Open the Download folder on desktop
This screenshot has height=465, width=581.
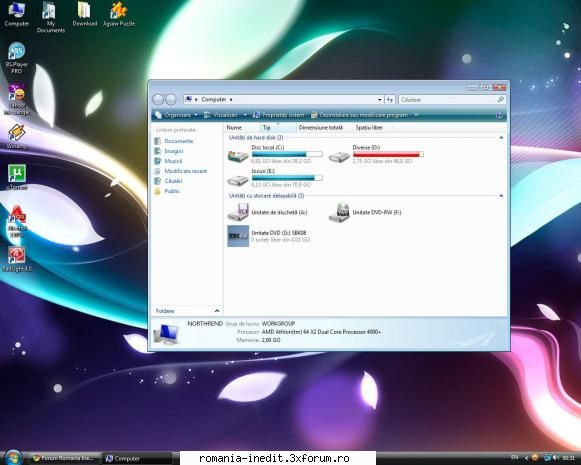tap(84, 14)
